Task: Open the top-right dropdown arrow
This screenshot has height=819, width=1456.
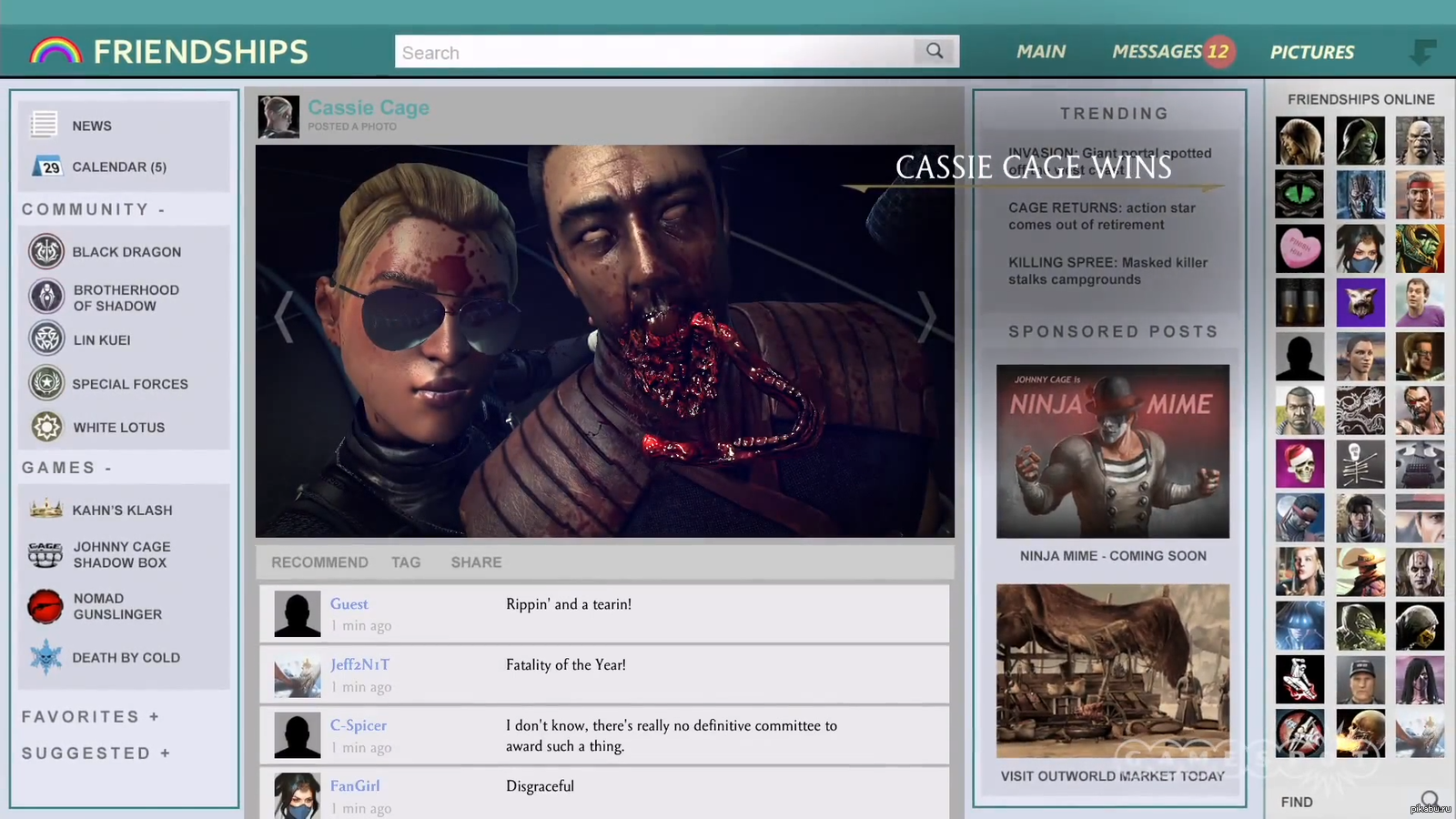Action: (1421, 52)
